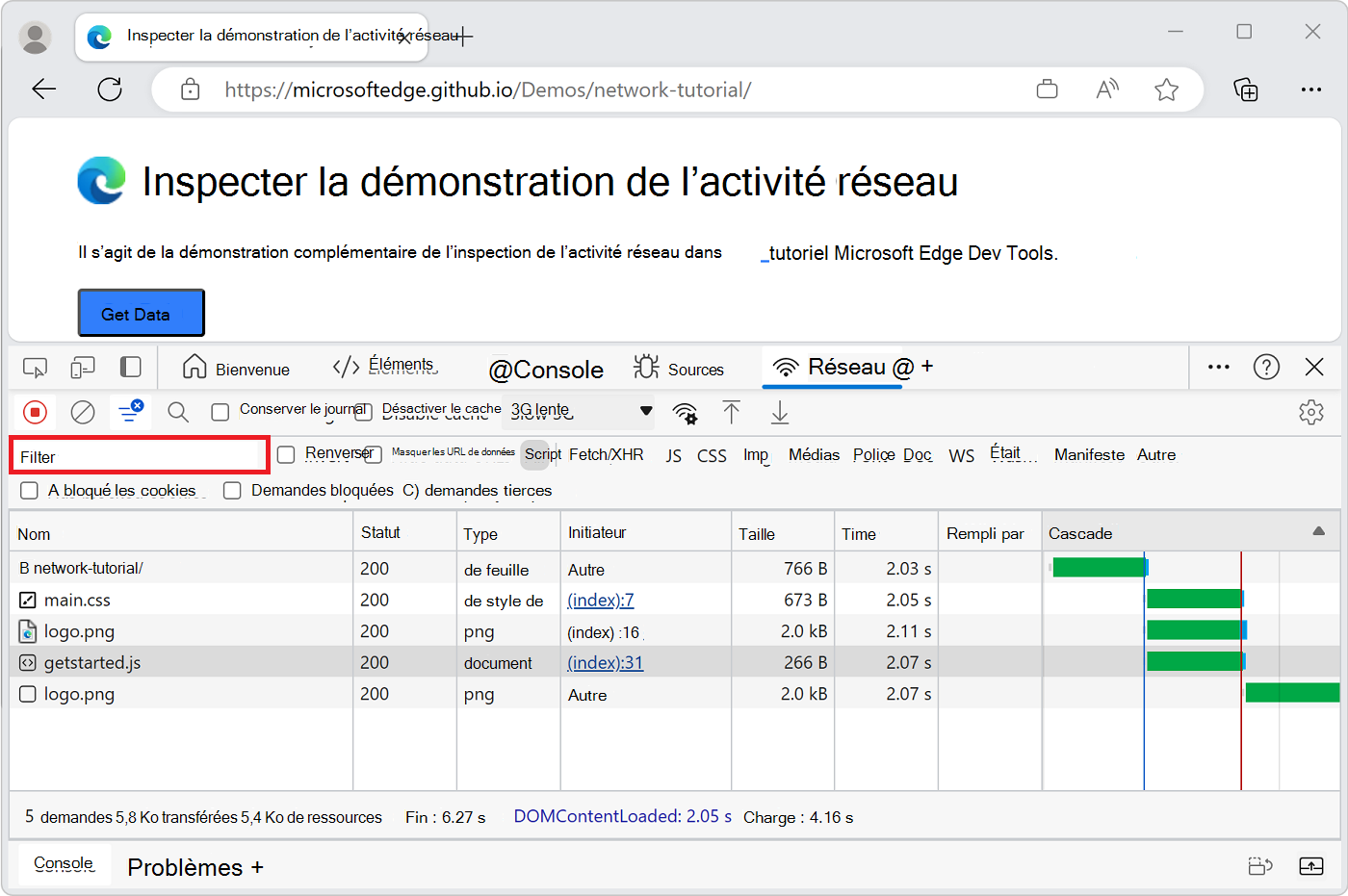Filter requests by Script type
Viewport: 1348px width, 896px height.
[543, 454]
